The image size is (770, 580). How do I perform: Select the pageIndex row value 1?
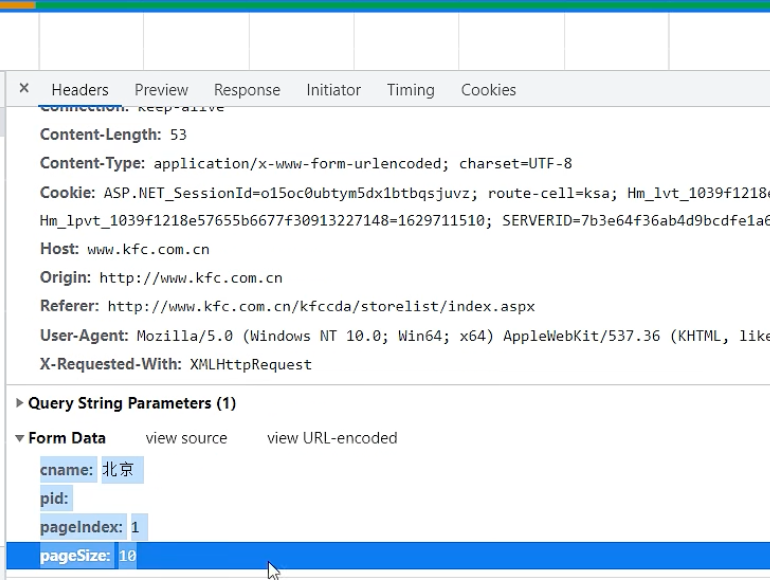[x=135, y=527]
